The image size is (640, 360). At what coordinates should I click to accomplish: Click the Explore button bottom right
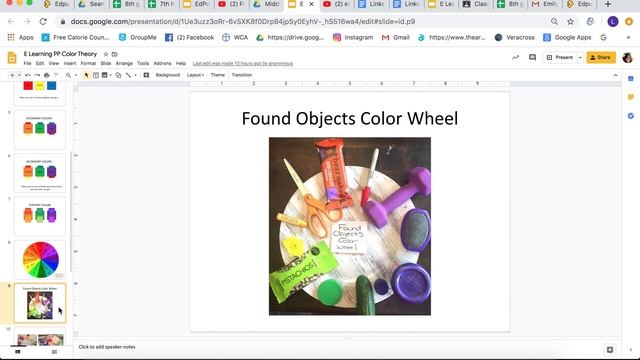click(610, 350)
